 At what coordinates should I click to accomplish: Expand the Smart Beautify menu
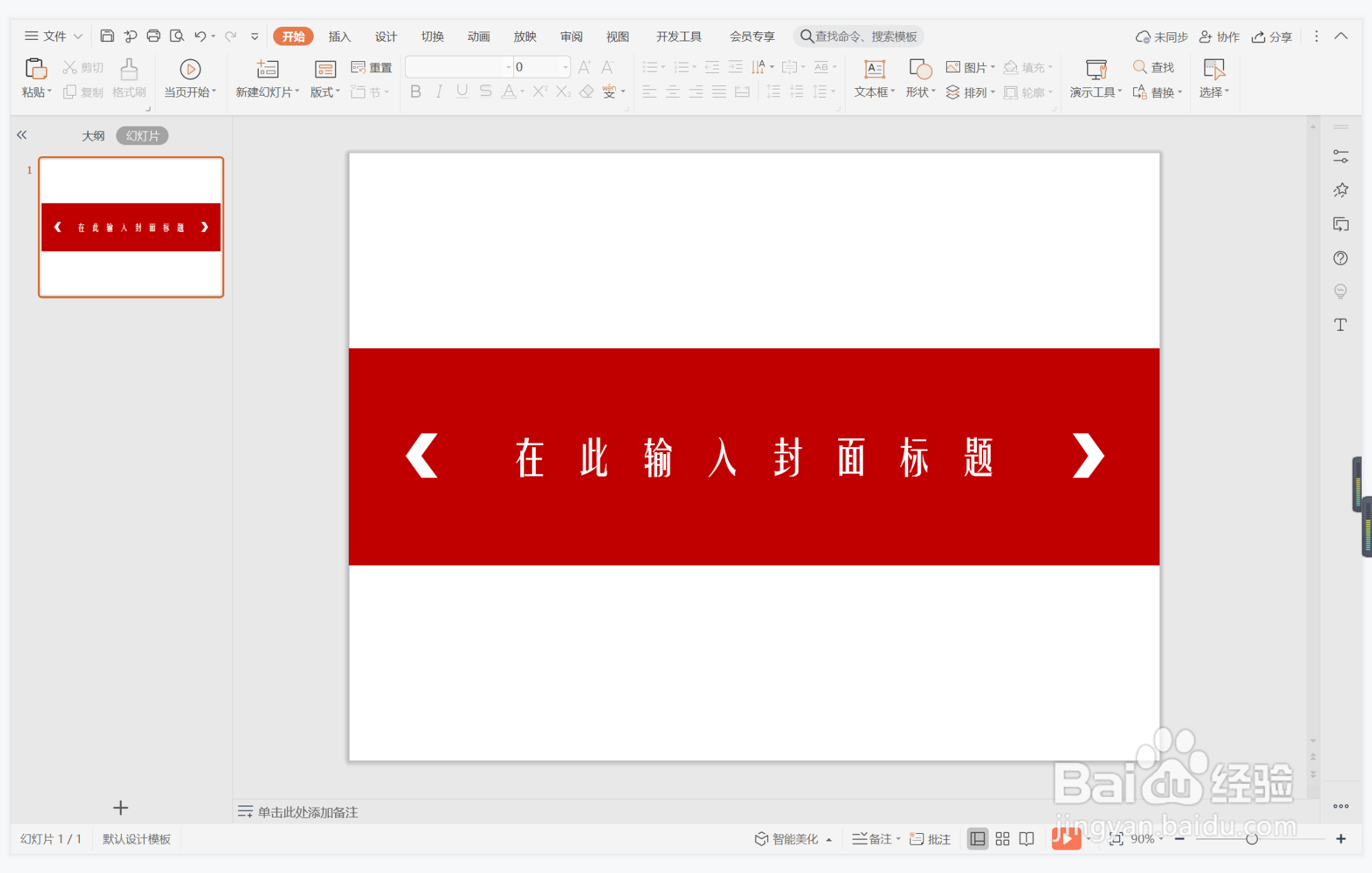pyautogui.click(x=793, y=839)
